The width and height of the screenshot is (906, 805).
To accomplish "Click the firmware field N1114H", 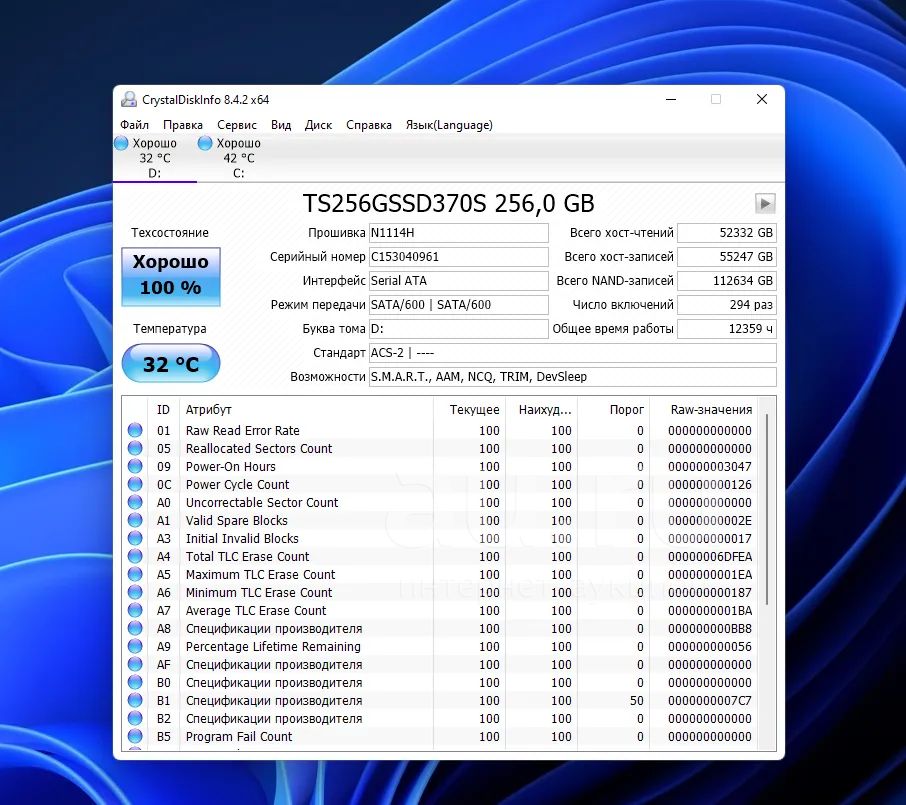I will click(x=459, y=233).
